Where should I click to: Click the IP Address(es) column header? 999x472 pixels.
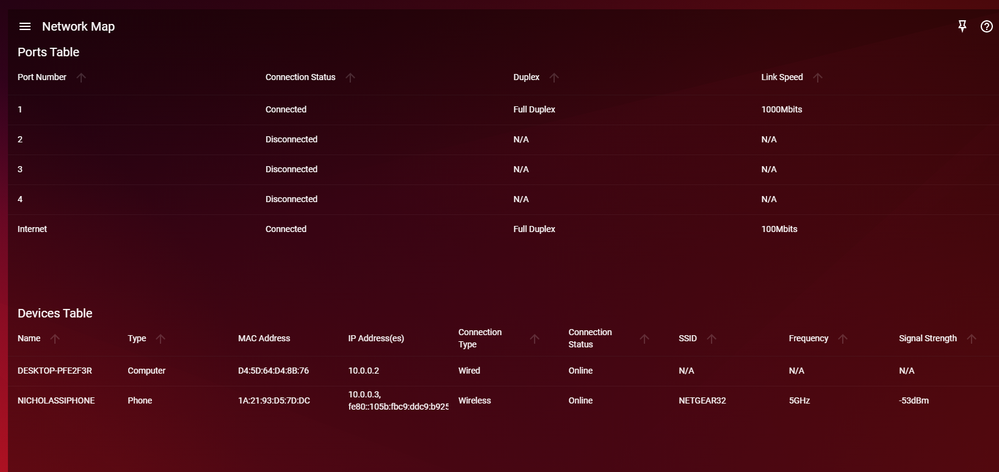coord(376,339)
